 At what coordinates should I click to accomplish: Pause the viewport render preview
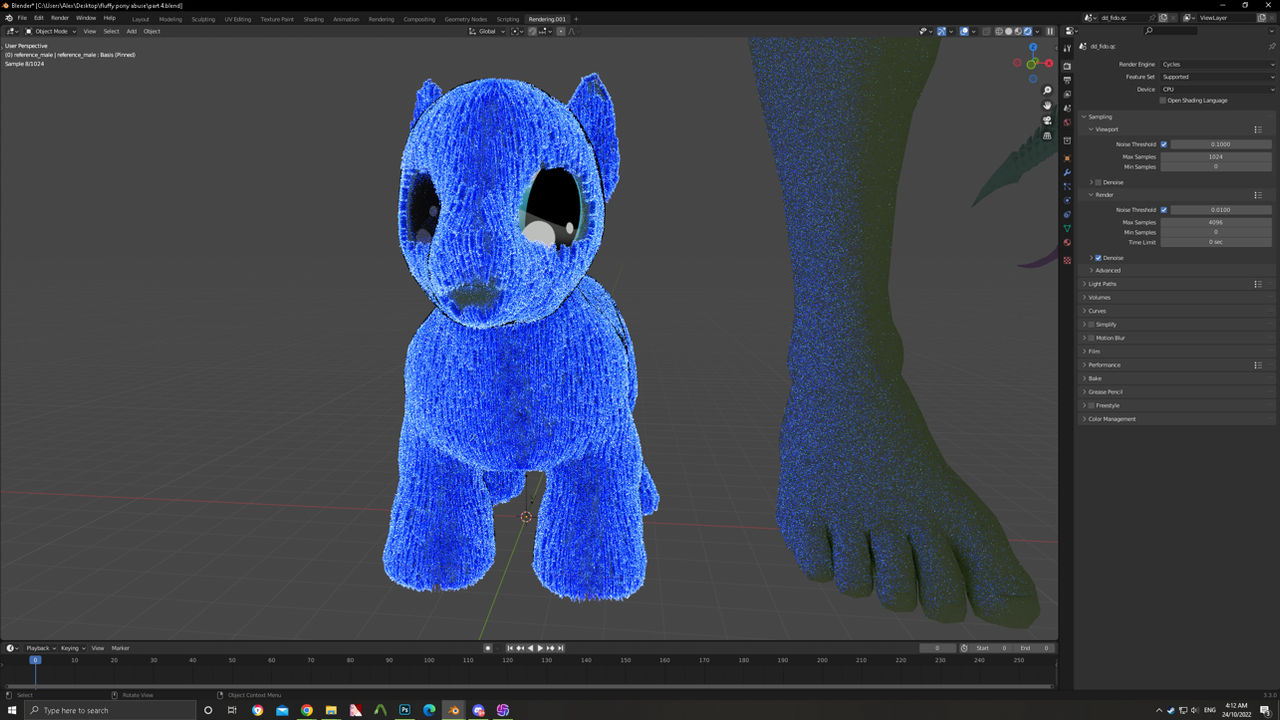[1049, 31]
